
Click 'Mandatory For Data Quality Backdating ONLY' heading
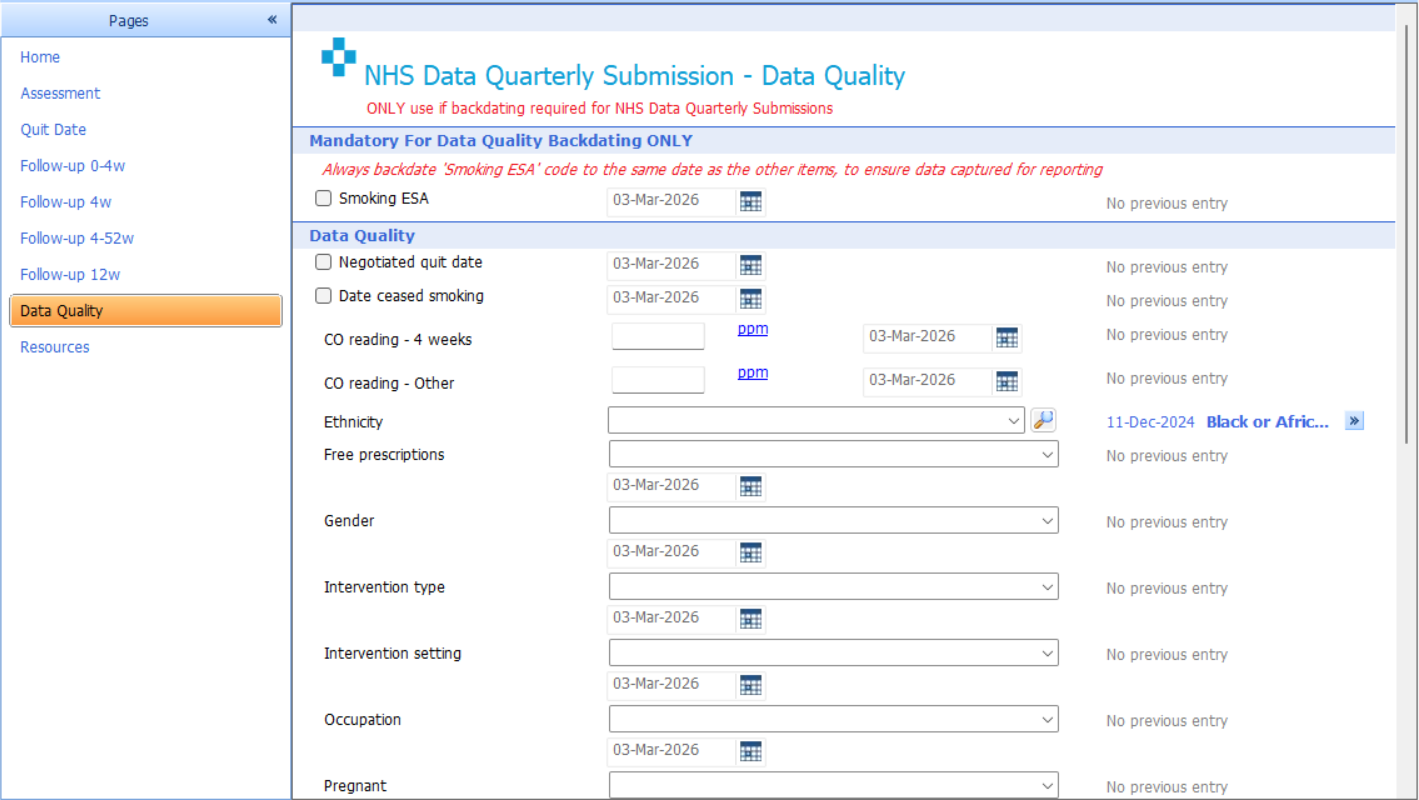(501, 141)
